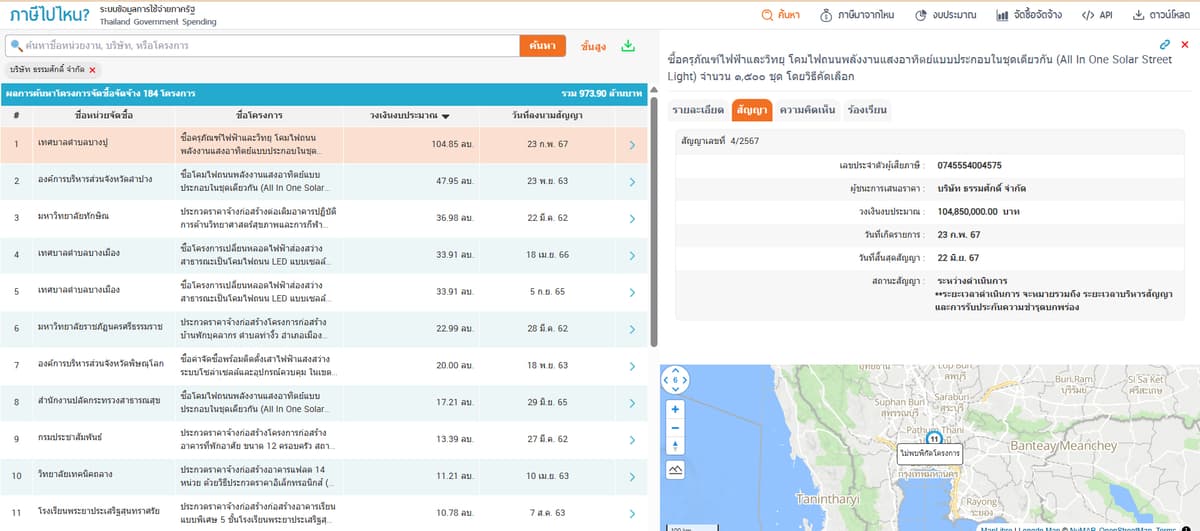This screenshot has width=1200, height=531.
Task: Sort by วงเงินงบประมาณ column arrow
Action: pyautogui.click(x=445, y=116)
